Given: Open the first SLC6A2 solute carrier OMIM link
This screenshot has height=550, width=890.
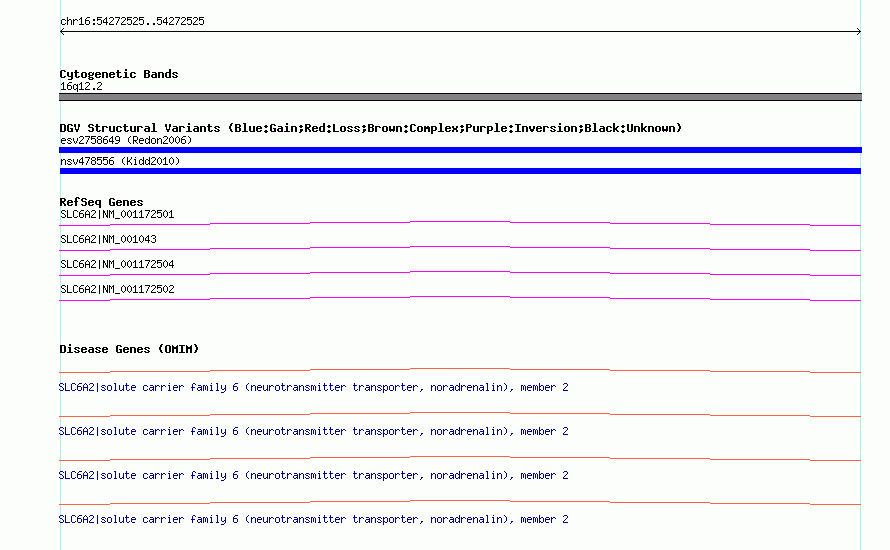Looking at the screenshot, I should (x=313, y=388).
